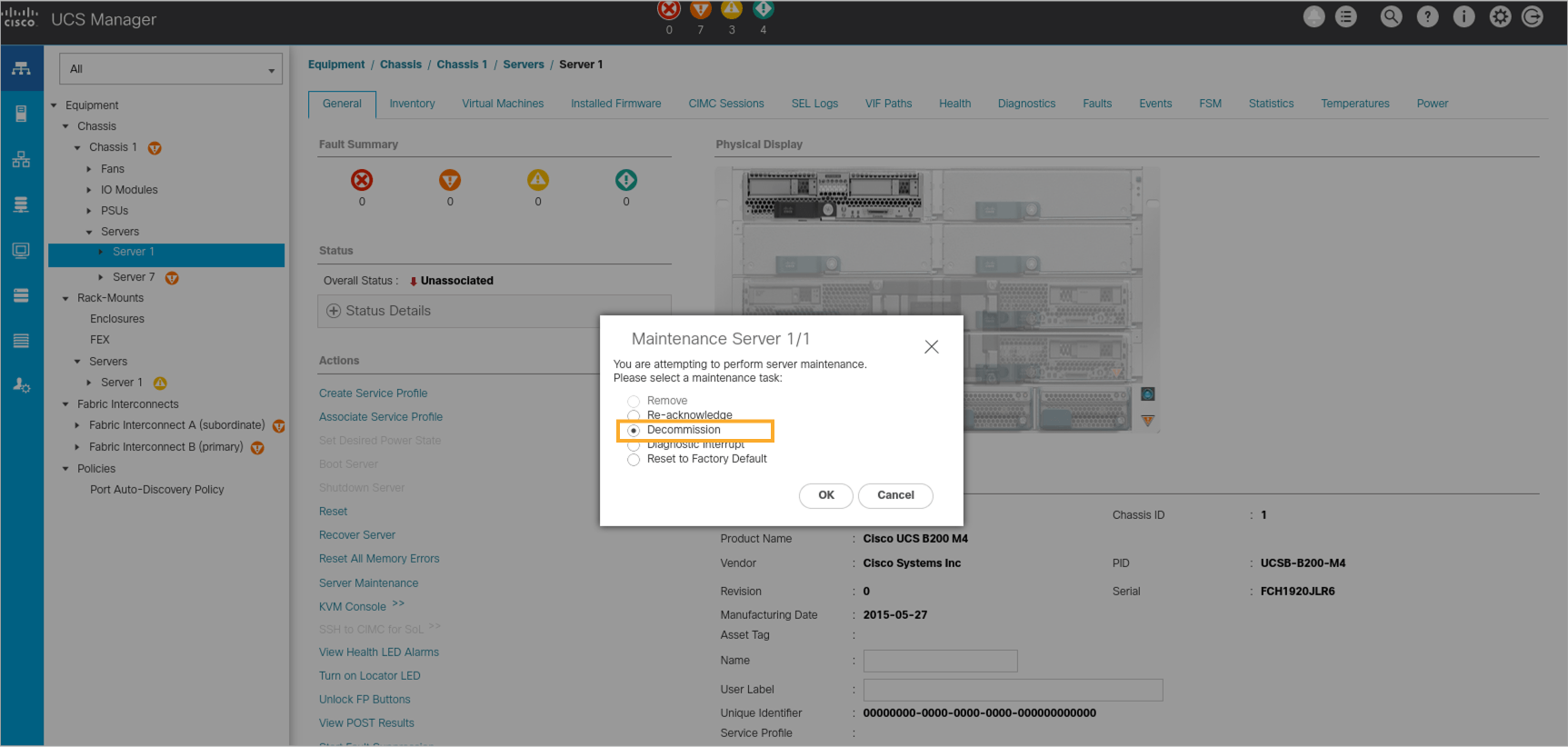Open the SAN sidebar icon
Screen dimensions: 1568x747
click(21, 204)
